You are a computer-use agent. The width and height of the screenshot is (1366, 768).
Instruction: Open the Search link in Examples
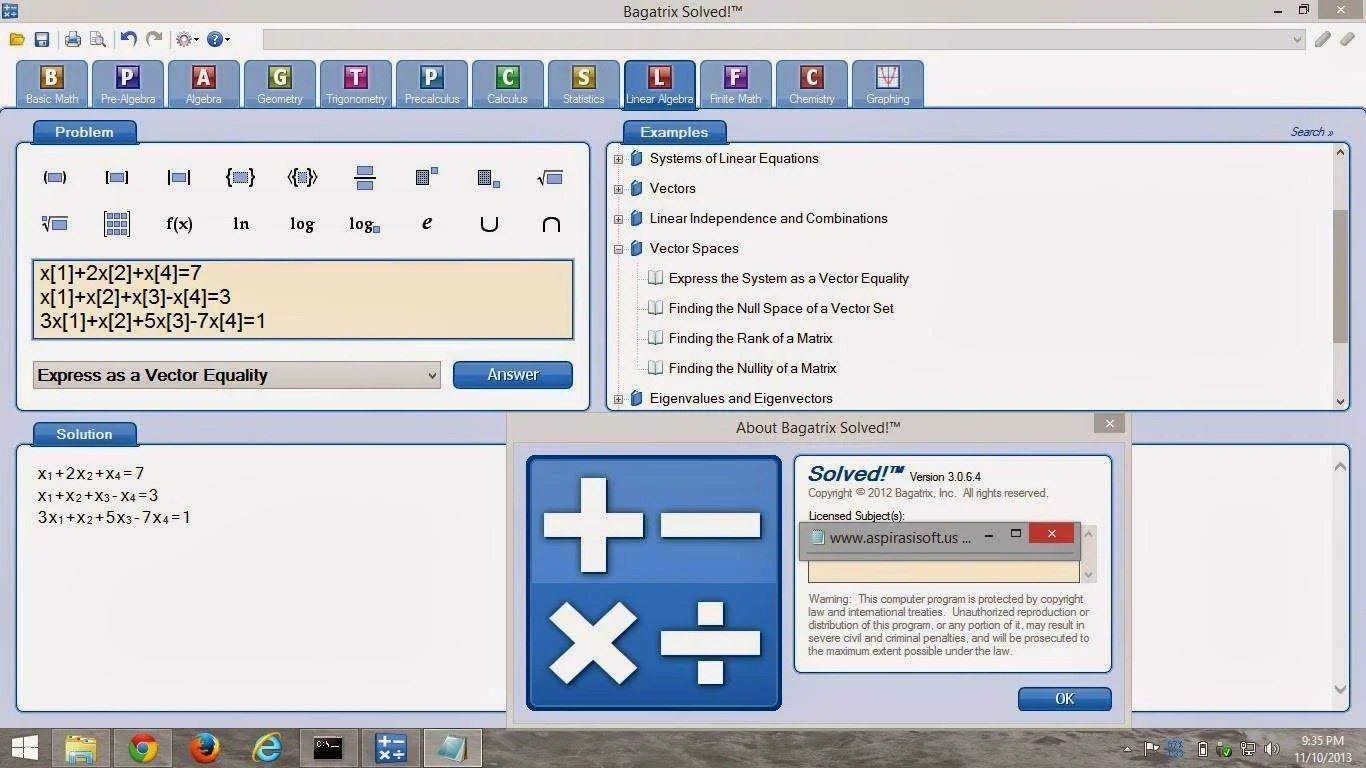(1312, 132)
